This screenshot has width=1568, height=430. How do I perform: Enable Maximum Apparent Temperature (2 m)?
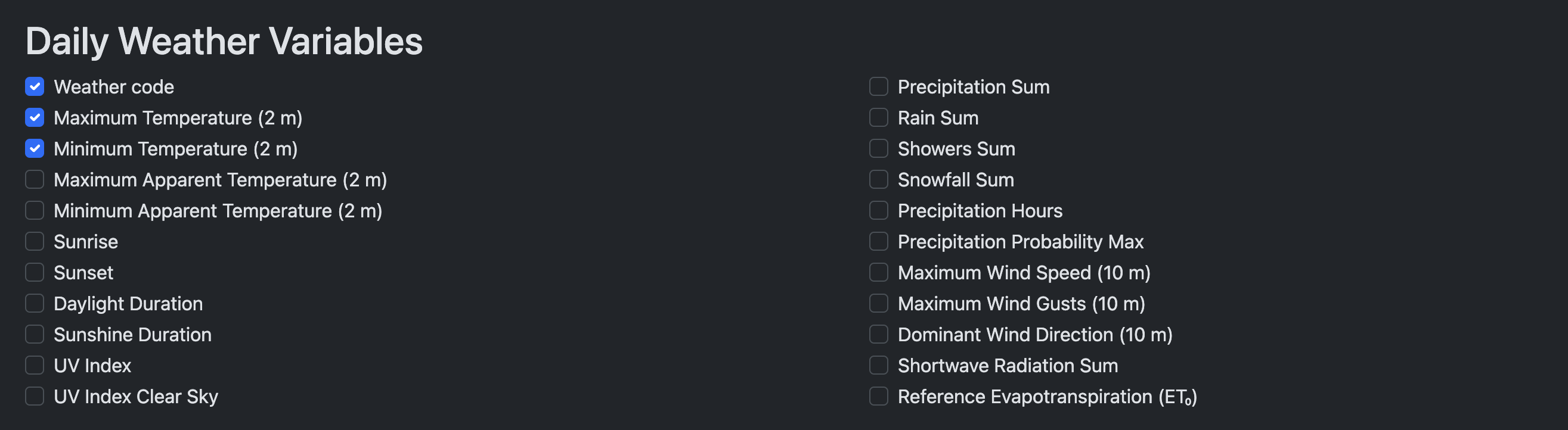click(x=35, y=179)
